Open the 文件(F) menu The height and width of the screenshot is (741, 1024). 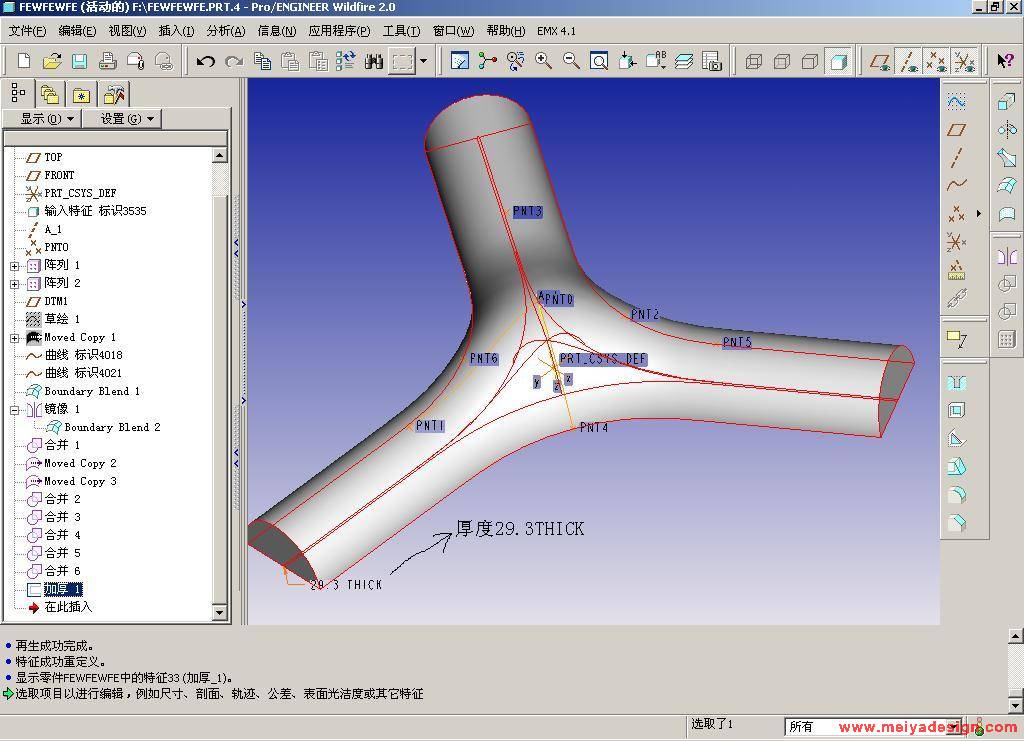27,31
